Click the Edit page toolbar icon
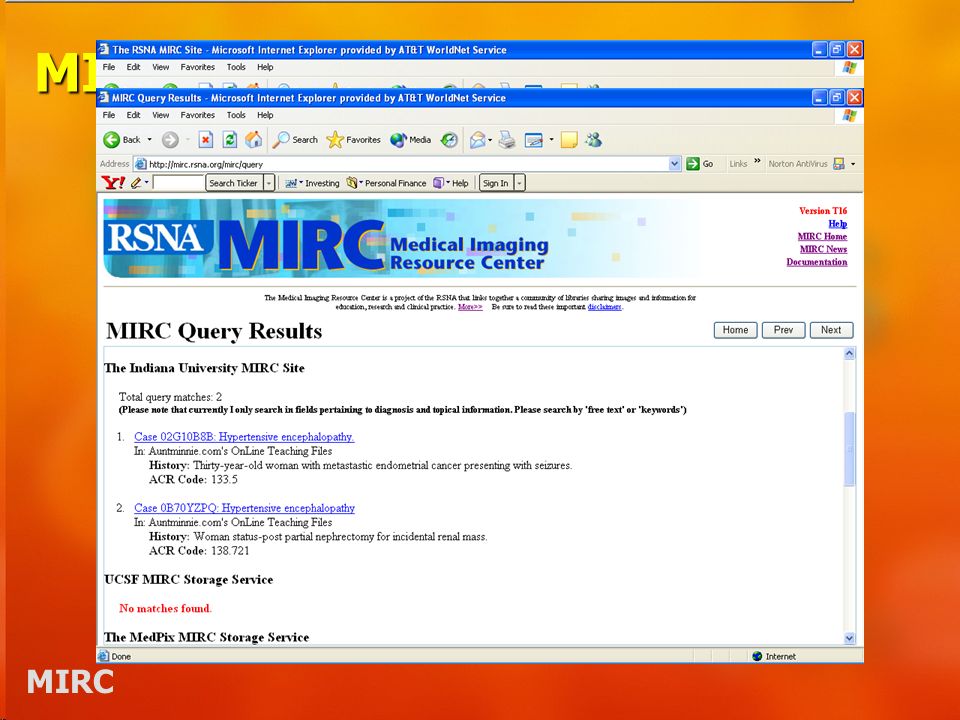Viewport: 960px width, 720px height. tap(534, 140)
